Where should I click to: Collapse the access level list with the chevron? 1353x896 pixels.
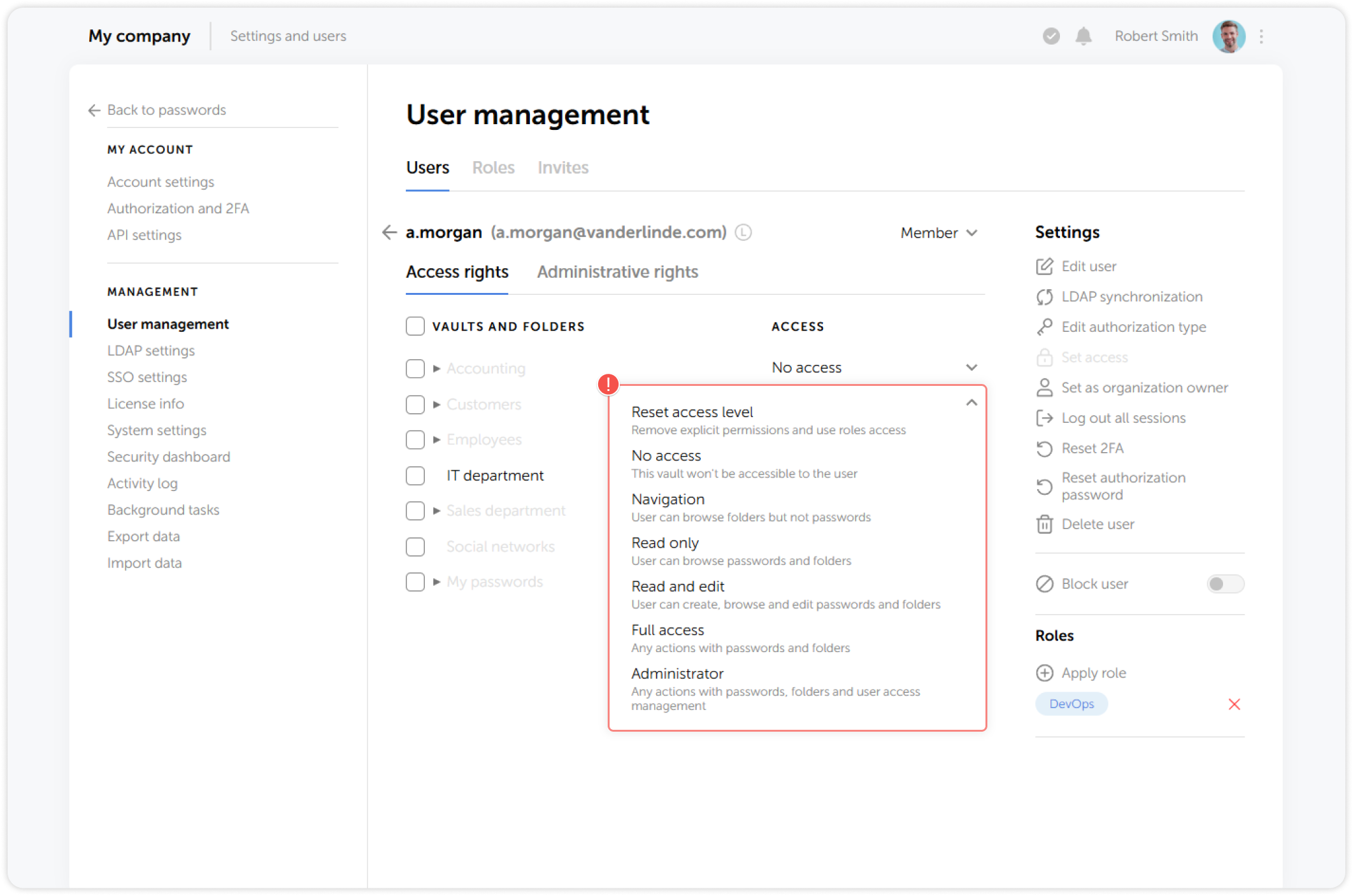972,403
